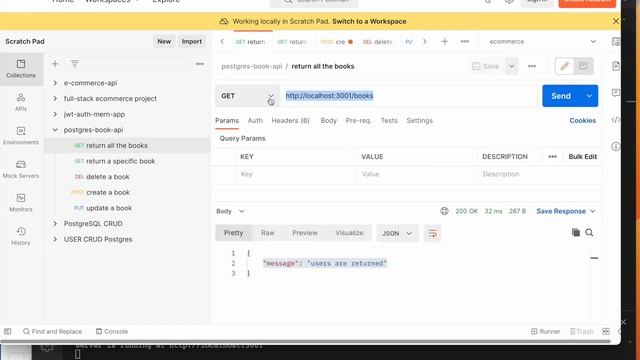Click the Switch to a Workspace link
The height and width of the screenshot is (360, 640).
(x=369, y=21)
